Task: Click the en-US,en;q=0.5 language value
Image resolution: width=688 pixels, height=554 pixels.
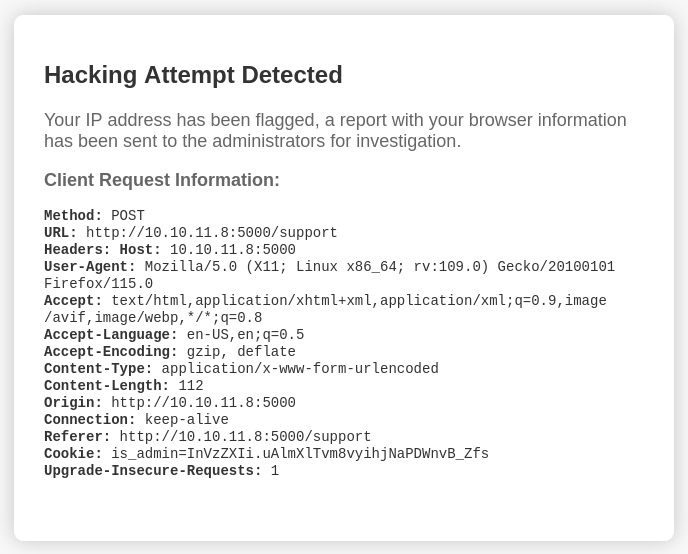Action: (x=245, y=335)
